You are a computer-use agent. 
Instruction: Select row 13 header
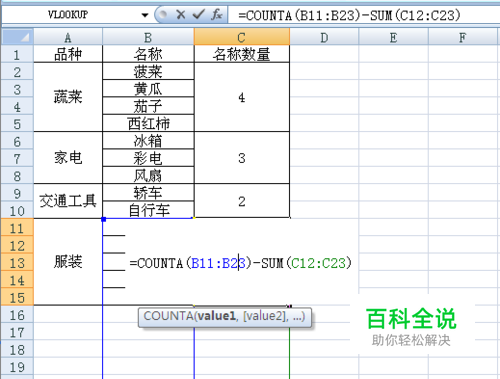click(x=17, y=263)
